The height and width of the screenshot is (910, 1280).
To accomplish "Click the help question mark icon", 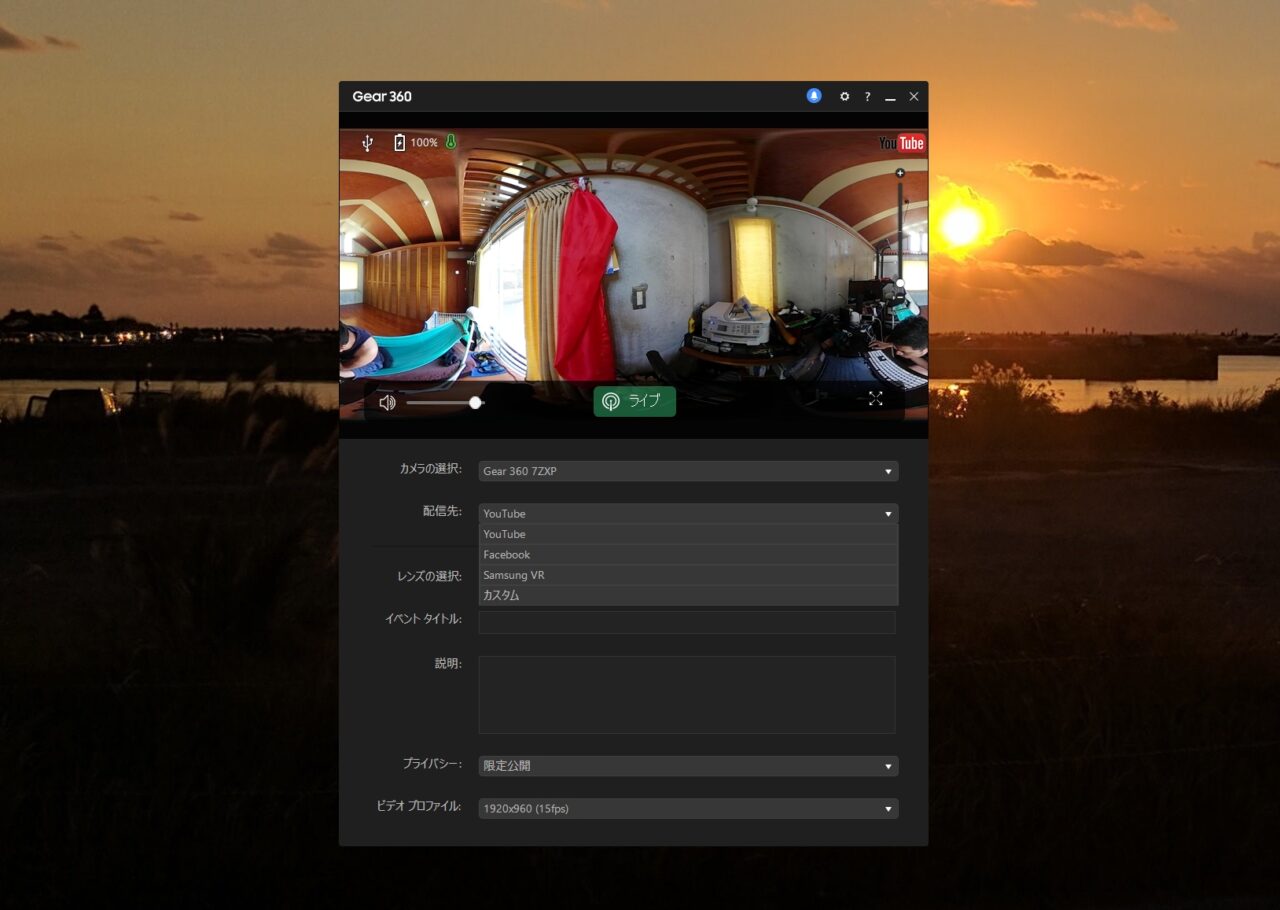I will 867,97.
